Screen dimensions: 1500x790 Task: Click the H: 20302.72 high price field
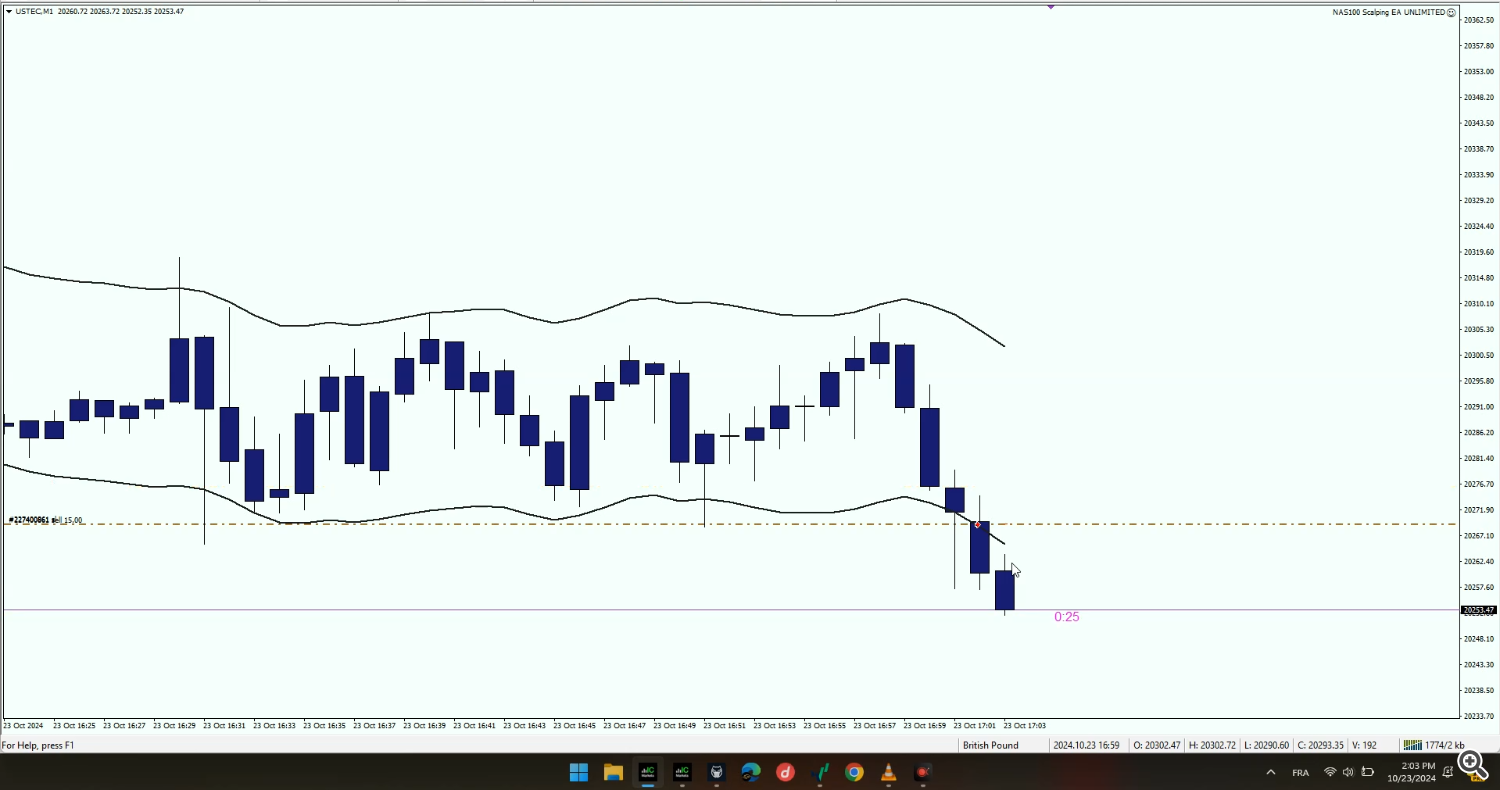[1212, 745]
